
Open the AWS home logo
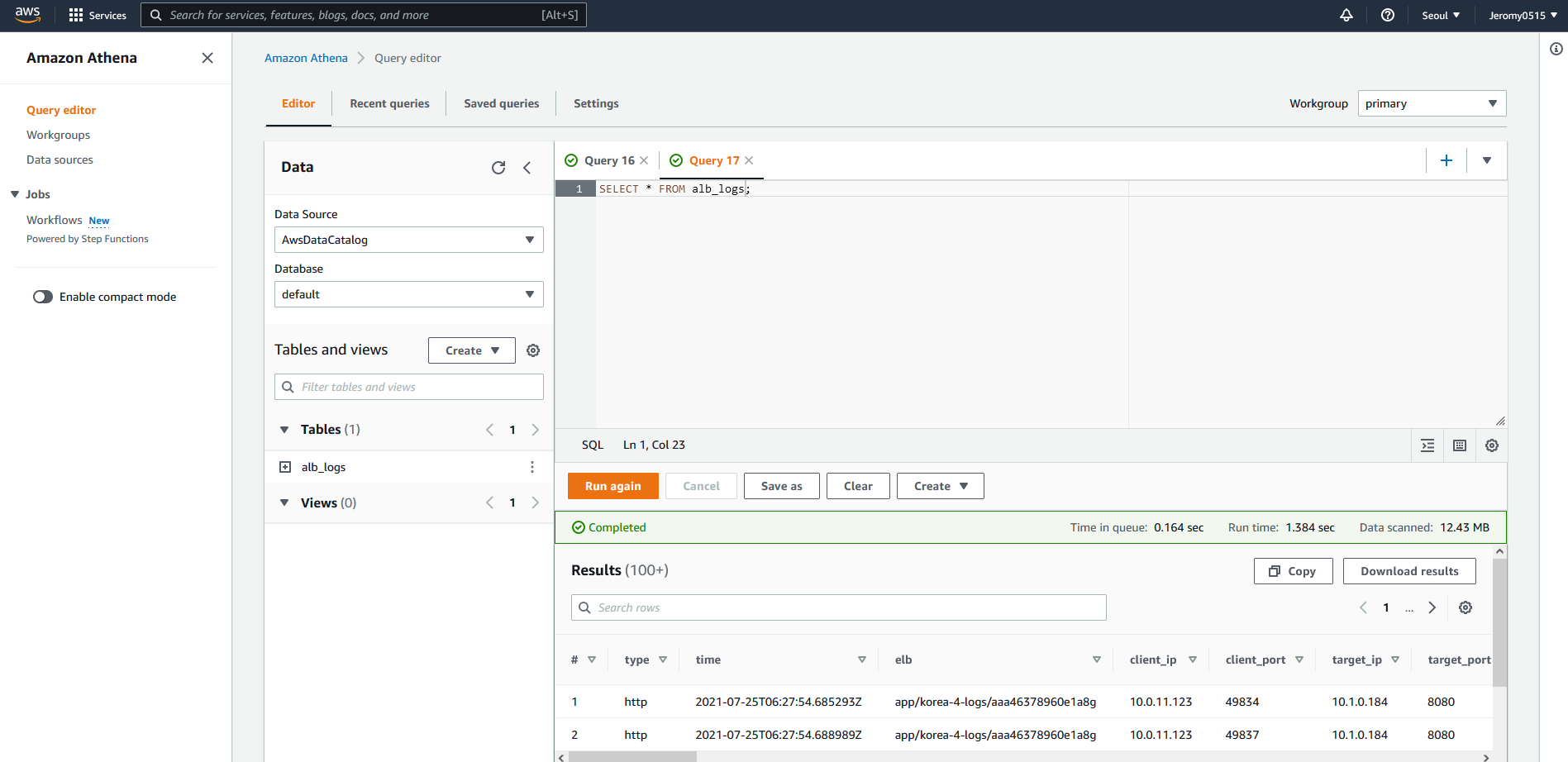27,15
